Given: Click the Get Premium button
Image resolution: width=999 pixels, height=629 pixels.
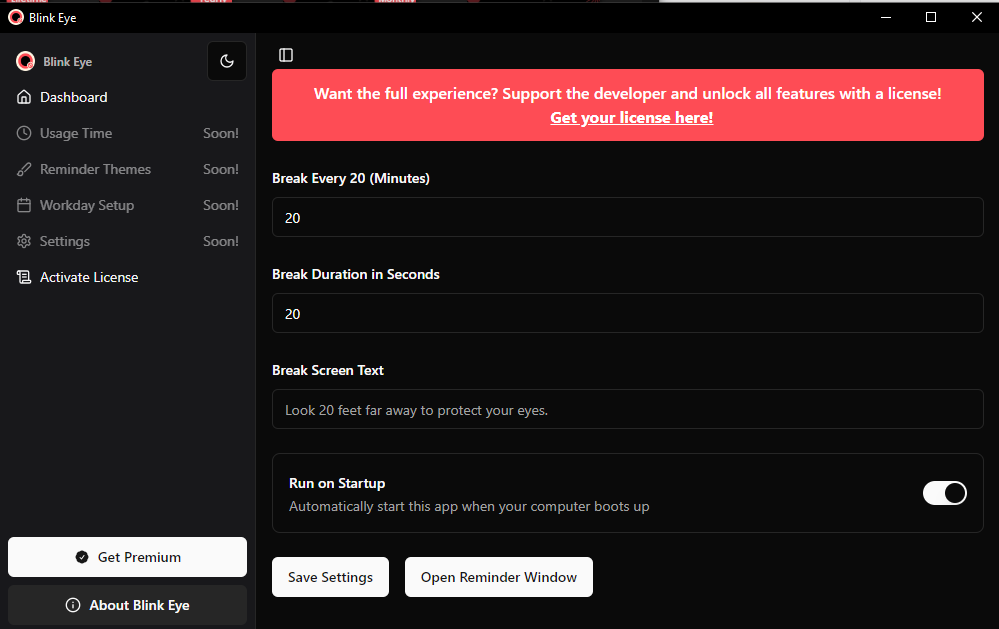Looking at the screenshot, I should click(127, 557).
